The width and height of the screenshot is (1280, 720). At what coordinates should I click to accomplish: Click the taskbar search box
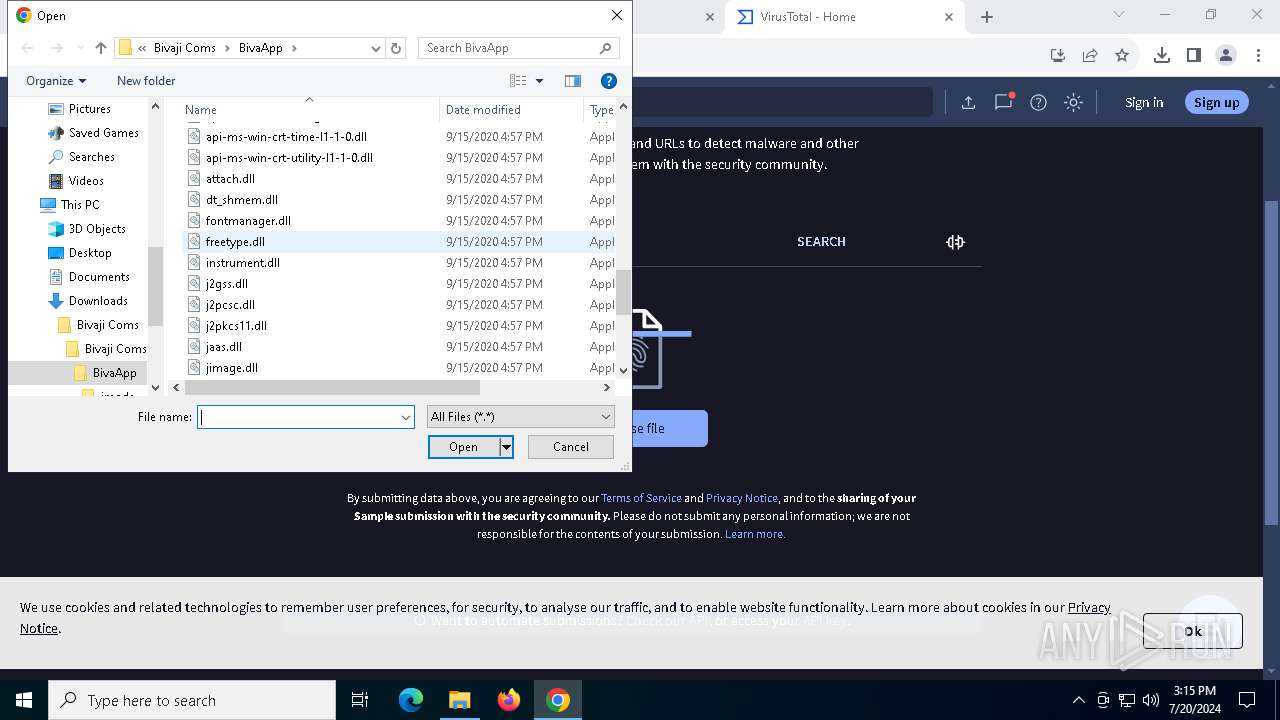(192, 700)
